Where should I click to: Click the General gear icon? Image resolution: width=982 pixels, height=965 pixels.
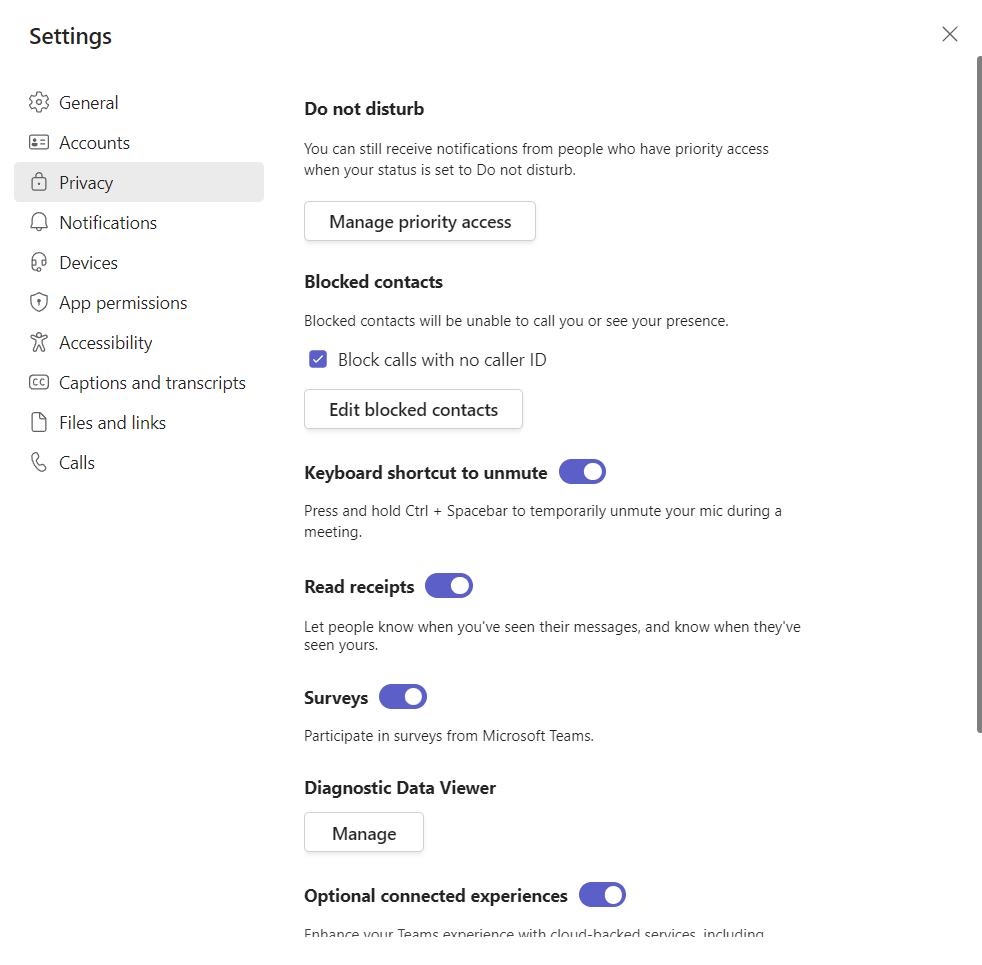(39, 102)
